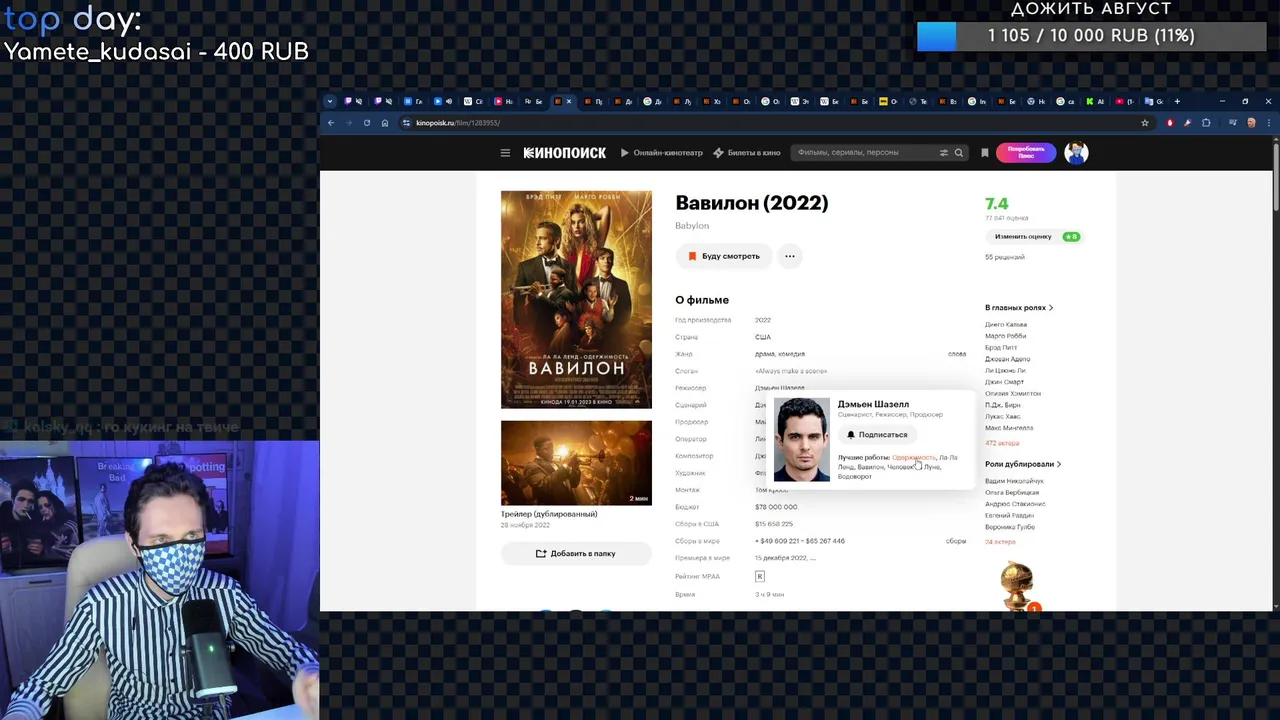Viewport: 1280px width, 720px height.
Task: Open the Трейлер (дублированный) link
Action: pos(549,514)
